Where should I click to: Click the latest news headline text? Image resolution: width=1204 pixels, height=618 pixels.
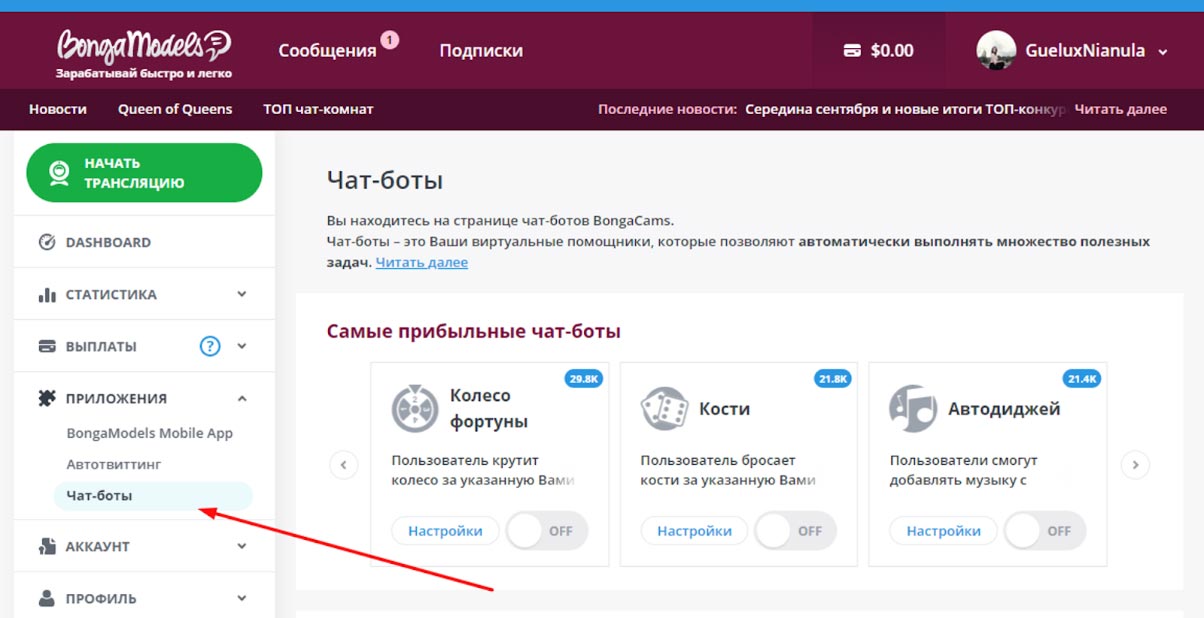tap(905, 109)
